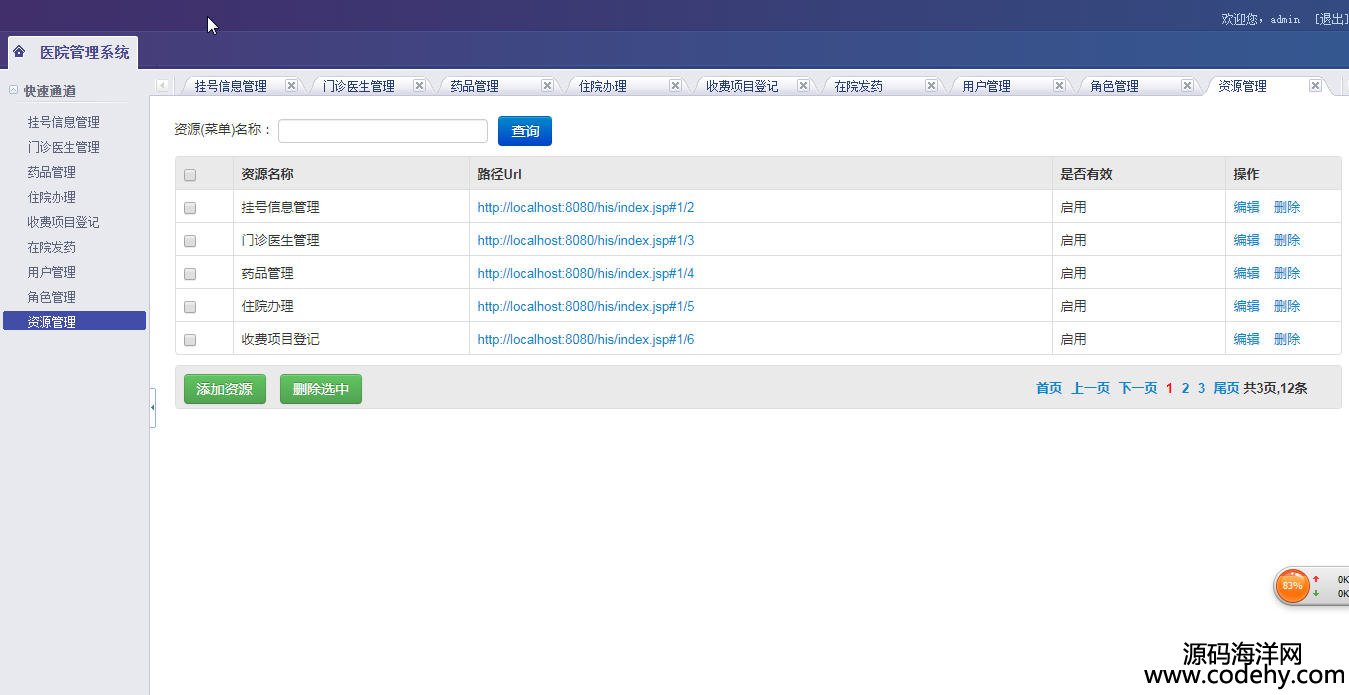Check the box for 门诊医生管理 row
Screen dimensions: 1349x695
coord(190,241)
